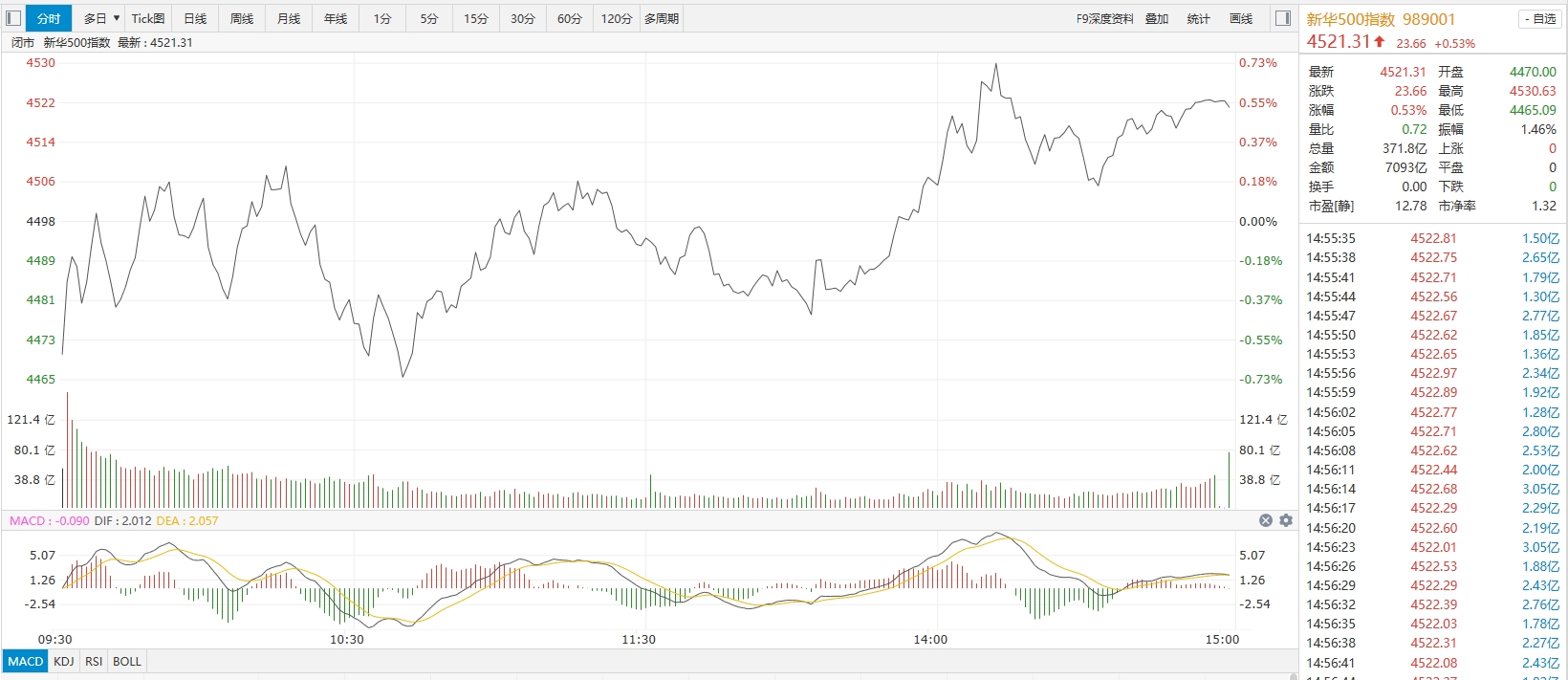Close the MACD indicator panel

1266,520
